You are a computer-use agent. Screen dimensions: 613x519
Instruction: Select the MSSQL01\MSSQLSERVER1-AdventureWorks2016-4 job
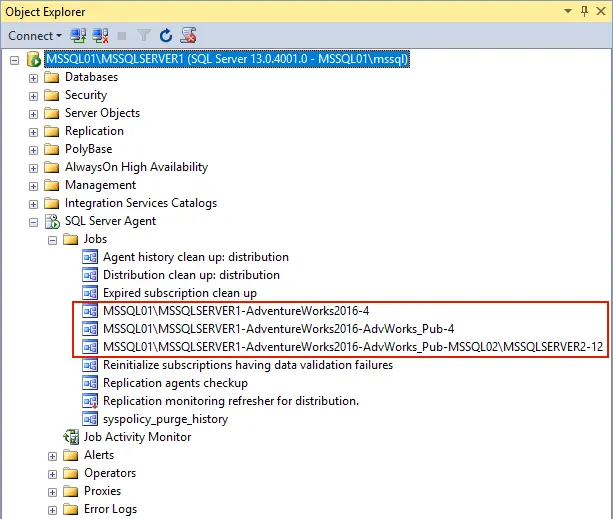tap(236, 311)
